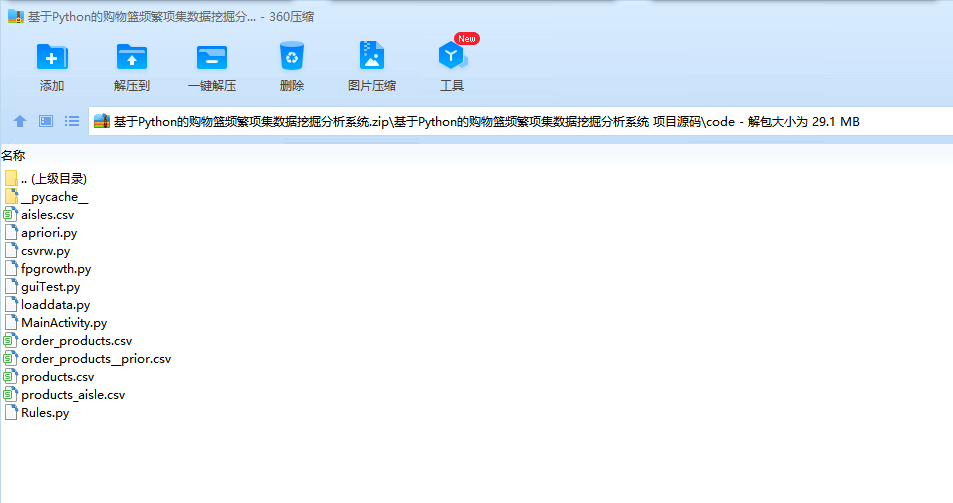Screen dimensions: 953x503
Task: Select the 'loaddata.py' file name
Action: 55,305
